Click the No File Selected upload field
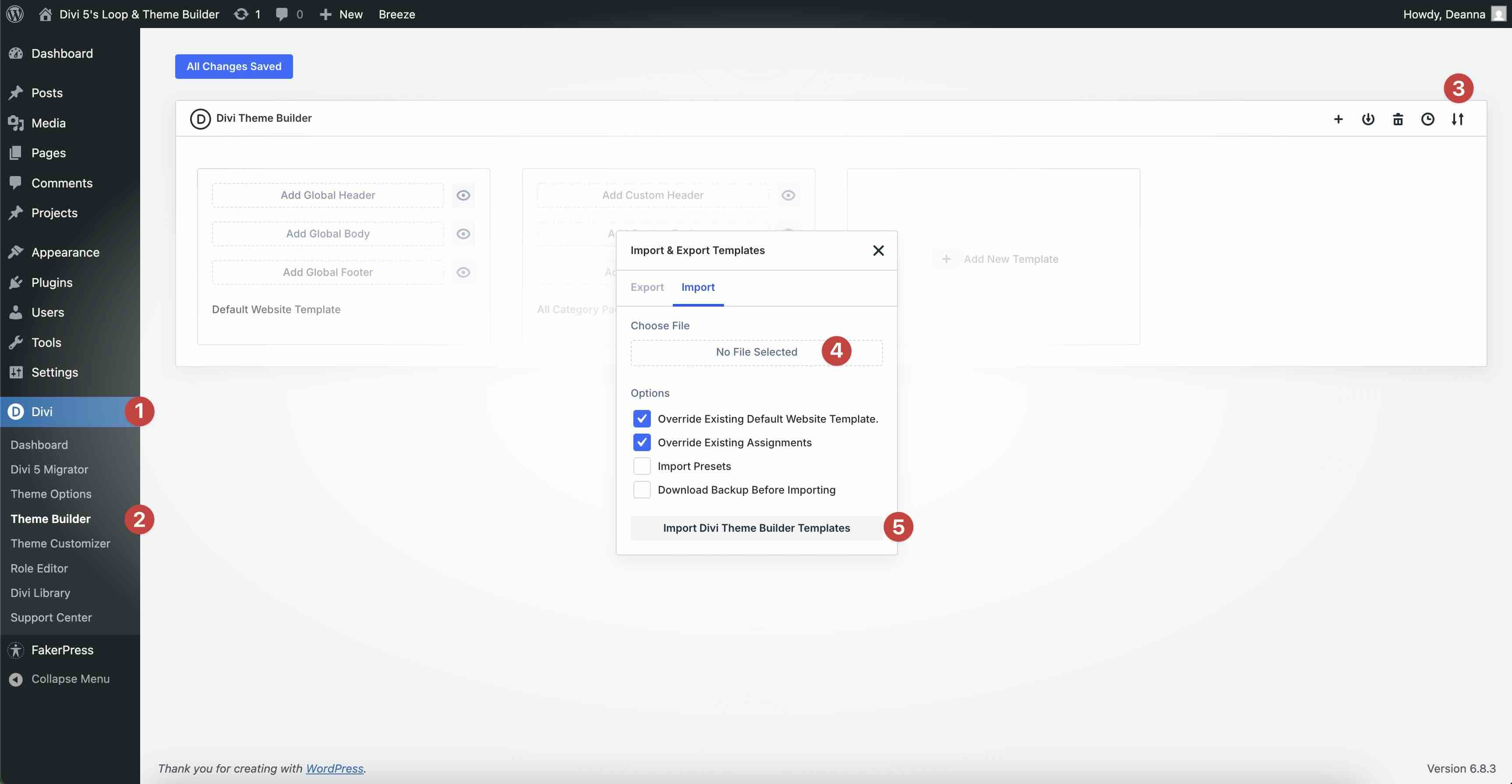Viewport: 1512px width, 784px height. click(x=756, y=352)
